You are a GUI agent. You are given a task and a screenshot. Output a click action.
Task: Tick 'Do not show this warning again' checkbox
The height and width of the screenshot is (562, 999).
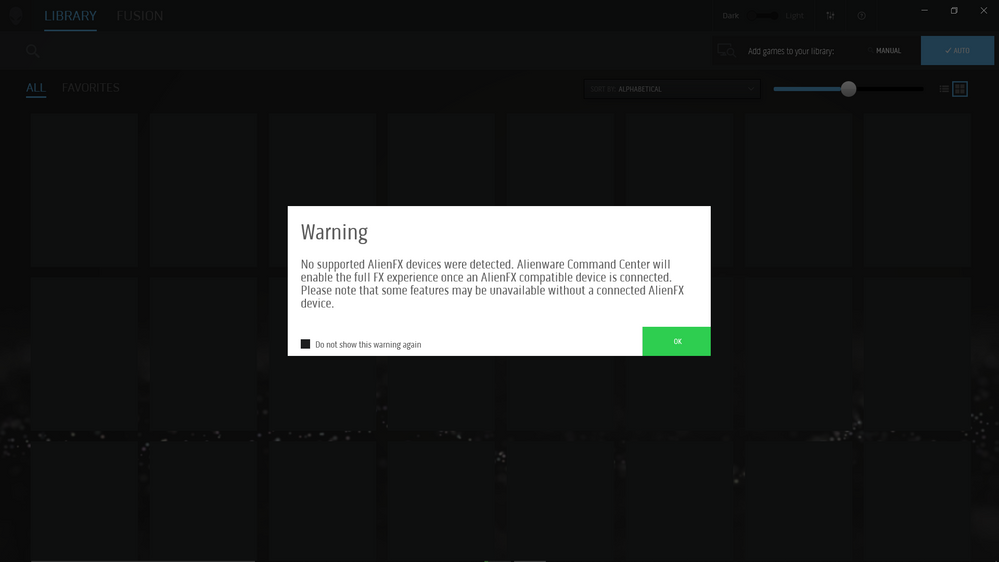click(305, 344)
